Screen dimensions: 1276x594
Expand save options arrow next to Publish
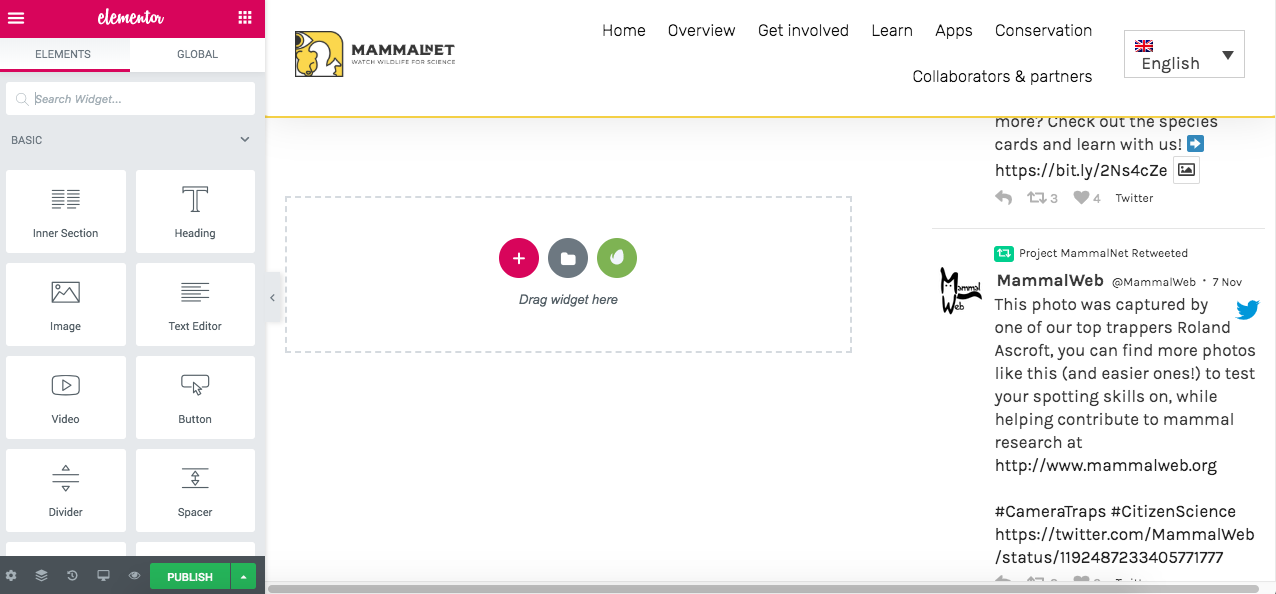point(243,576)
